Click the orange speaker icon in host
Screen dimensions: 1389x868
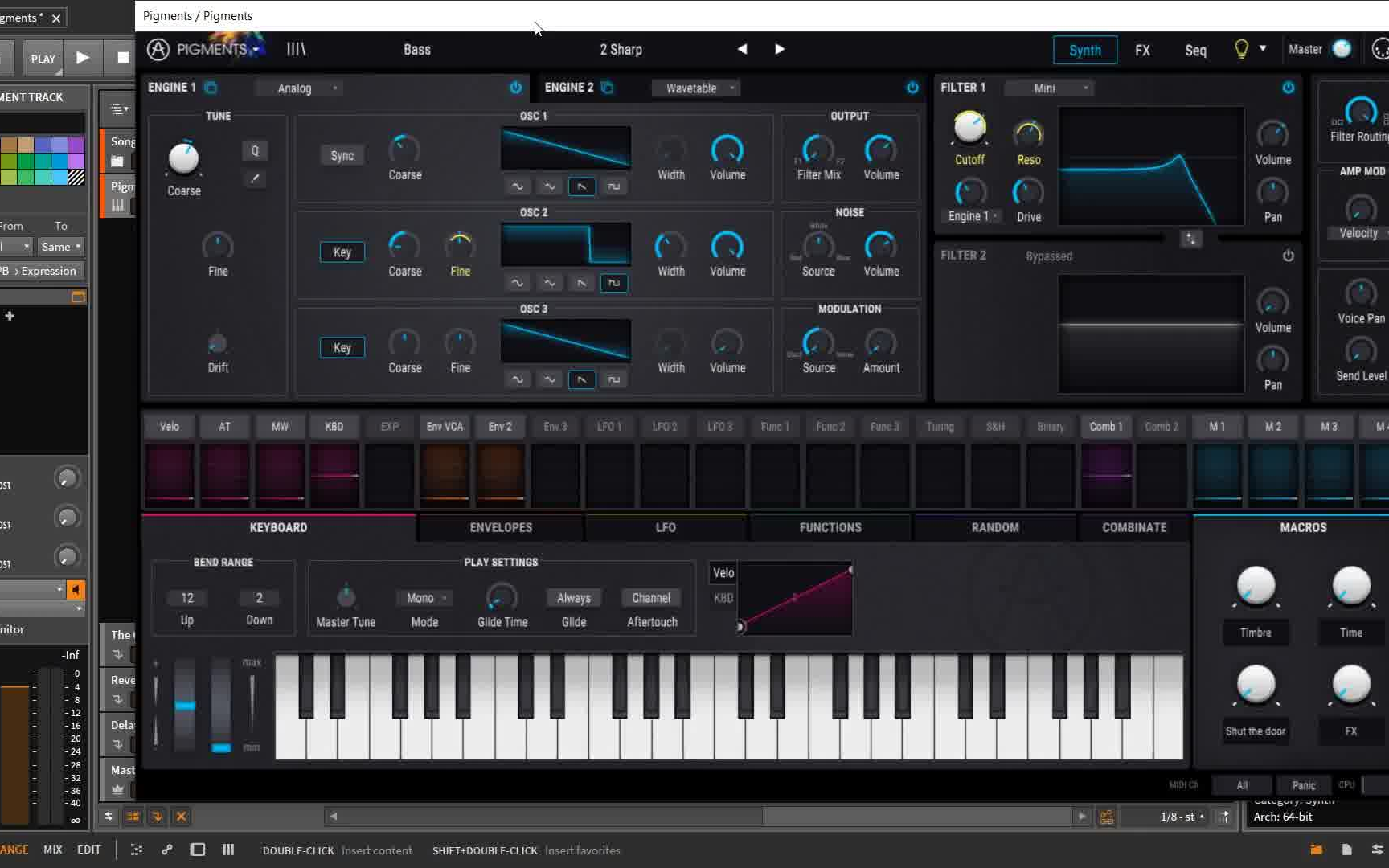tap(75, 590)
